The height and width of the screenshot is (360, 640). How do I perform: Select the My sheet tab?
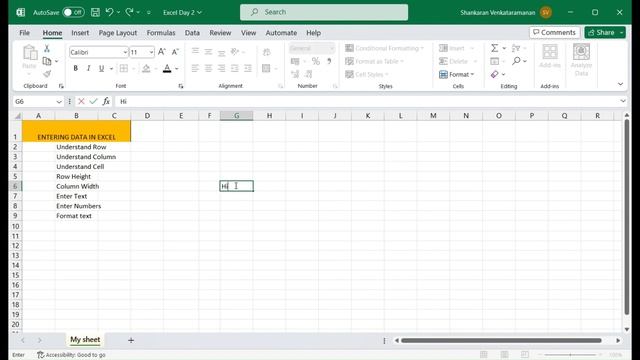85,340
